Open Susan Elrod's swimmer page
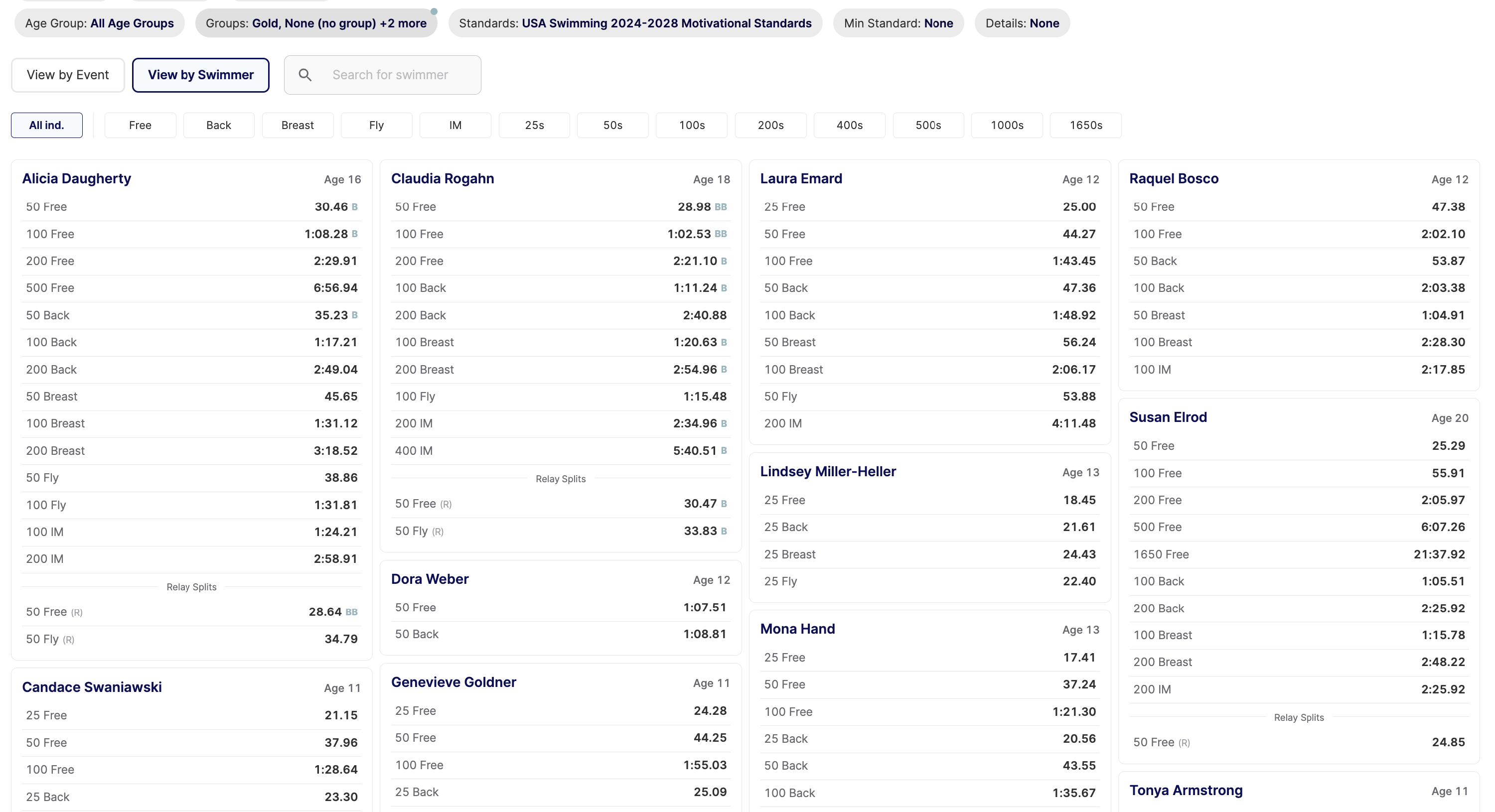 click(1168, 417)
